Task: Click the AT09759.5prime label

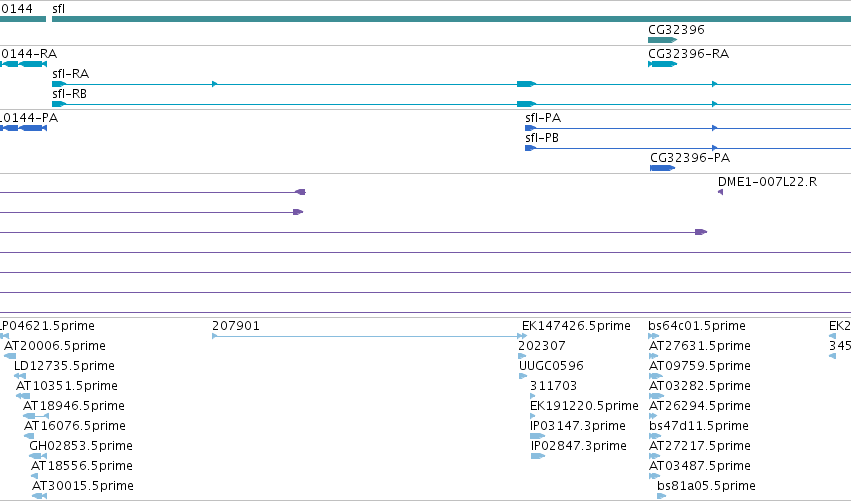Action: (700, 366)
